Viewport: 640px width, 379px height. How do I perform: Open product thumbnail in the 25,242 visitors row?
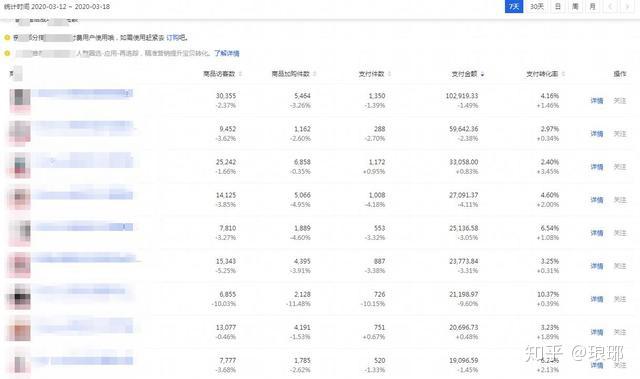pyautogui.click(x=20, y=166)
